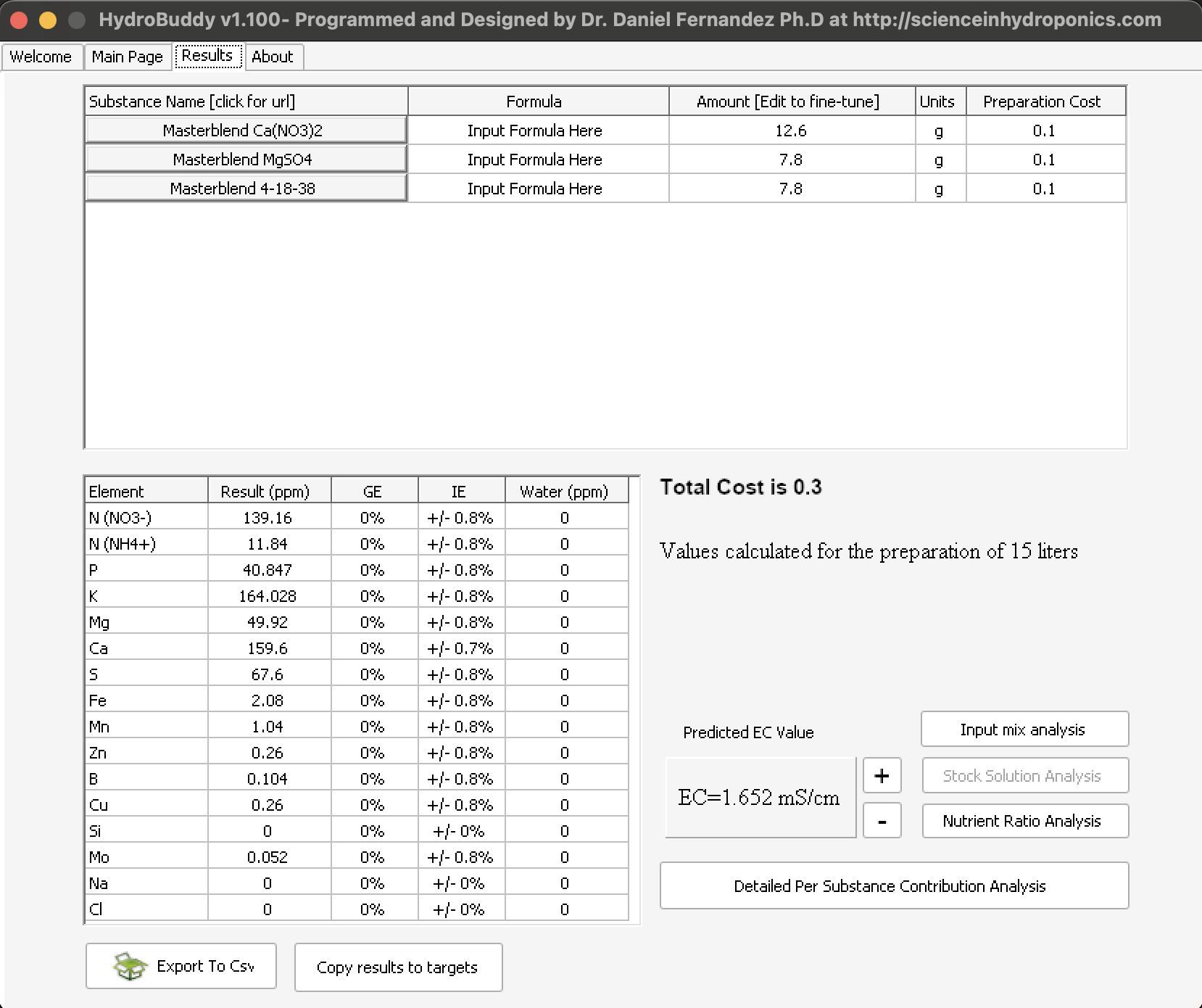1202x1008 pixels.
Task: Click the Result (ppm) column header
Action: pyautogui.click(x=269, y=491)
